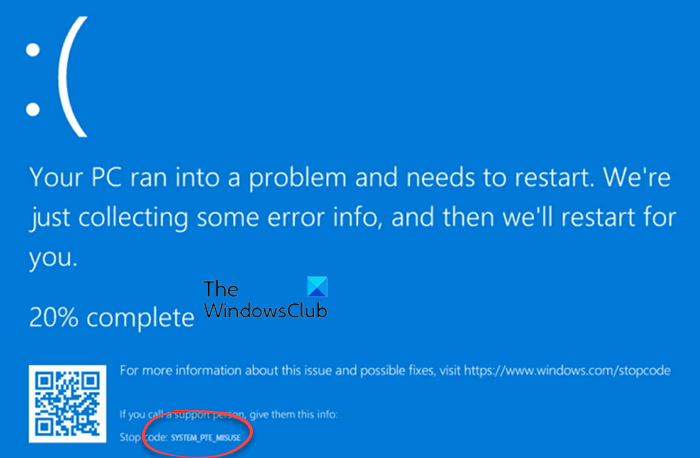The width and height of the screenshot is (700, 458).
Task: Click 'The WindowsClub' watermark text
Action: click(265, 299)
